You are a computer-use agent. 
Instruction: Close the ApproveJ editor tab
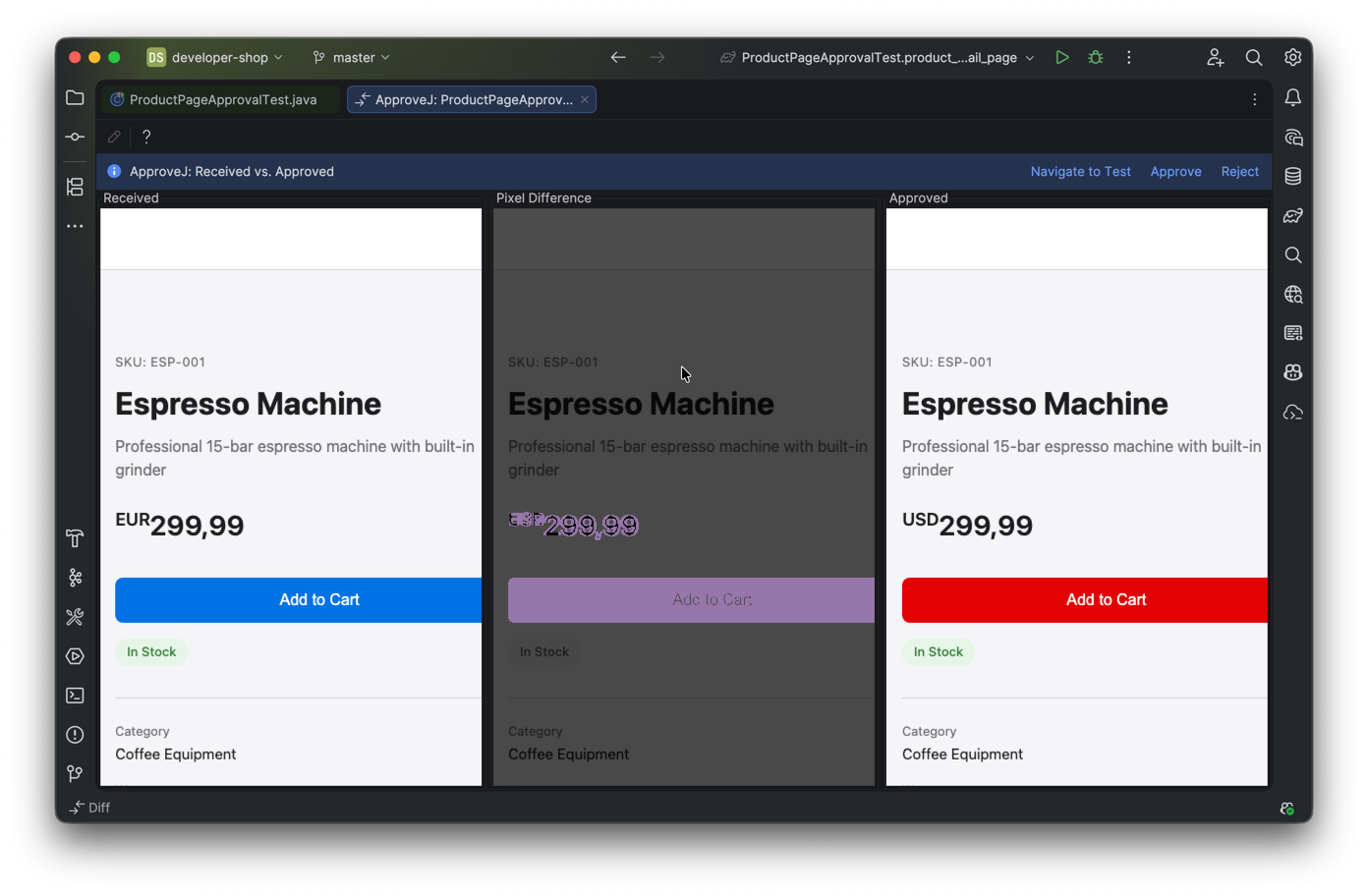click(585, 99)
